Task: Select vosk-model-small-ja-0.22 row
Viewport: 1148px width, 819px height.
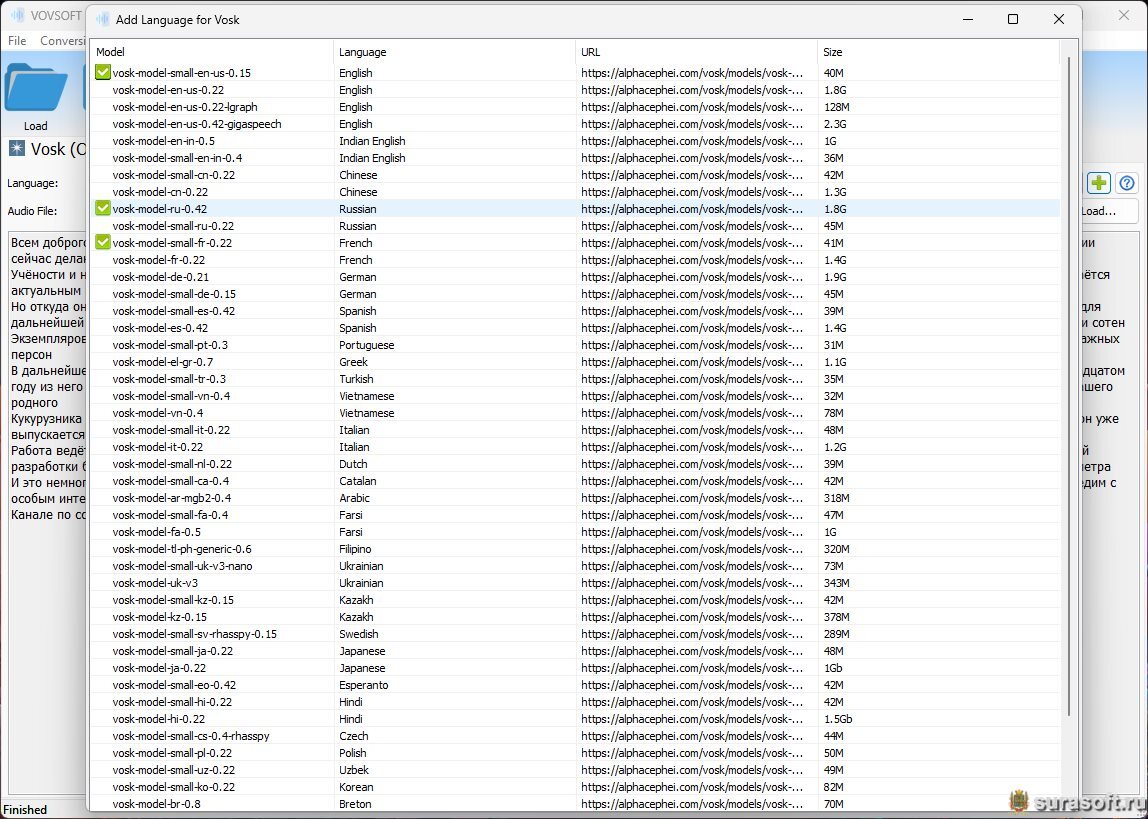Action: 575,651
